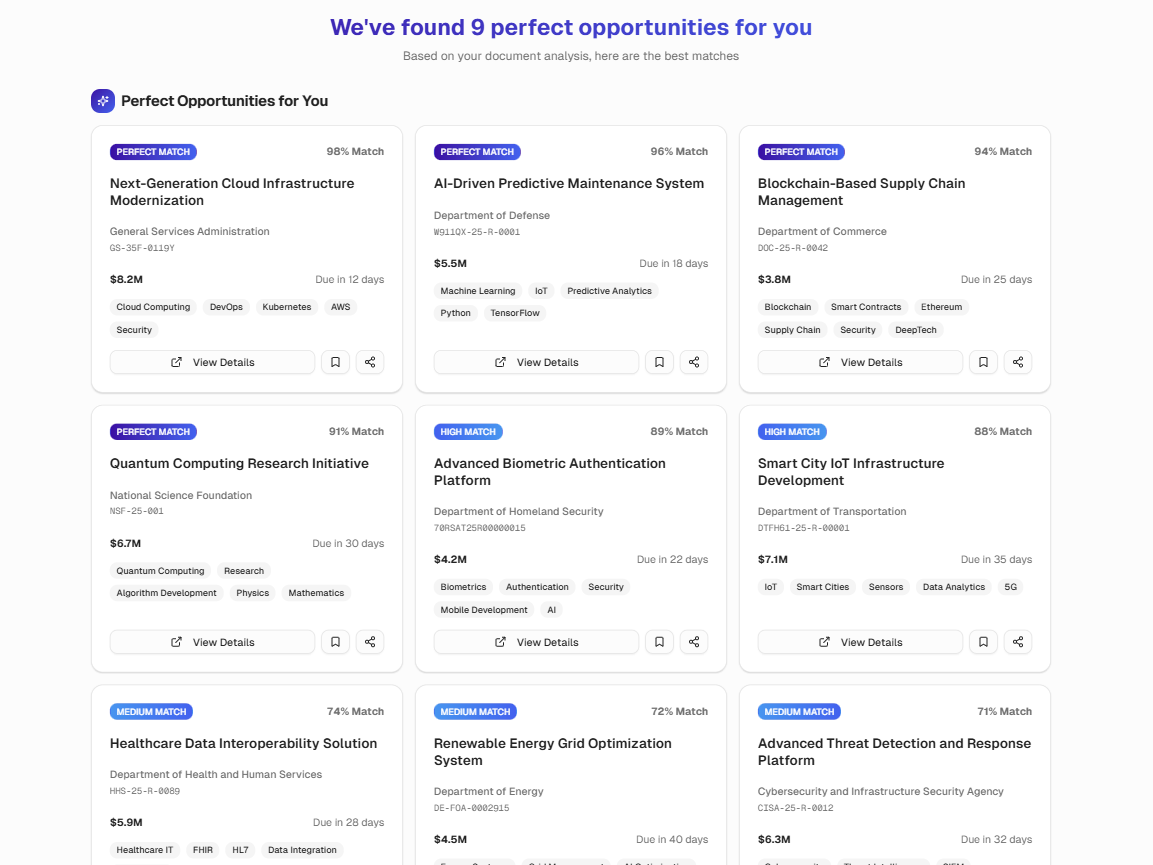
Task: Share the Smart City IoT Infrastructure Development card
Action: tap(1018, 641)
